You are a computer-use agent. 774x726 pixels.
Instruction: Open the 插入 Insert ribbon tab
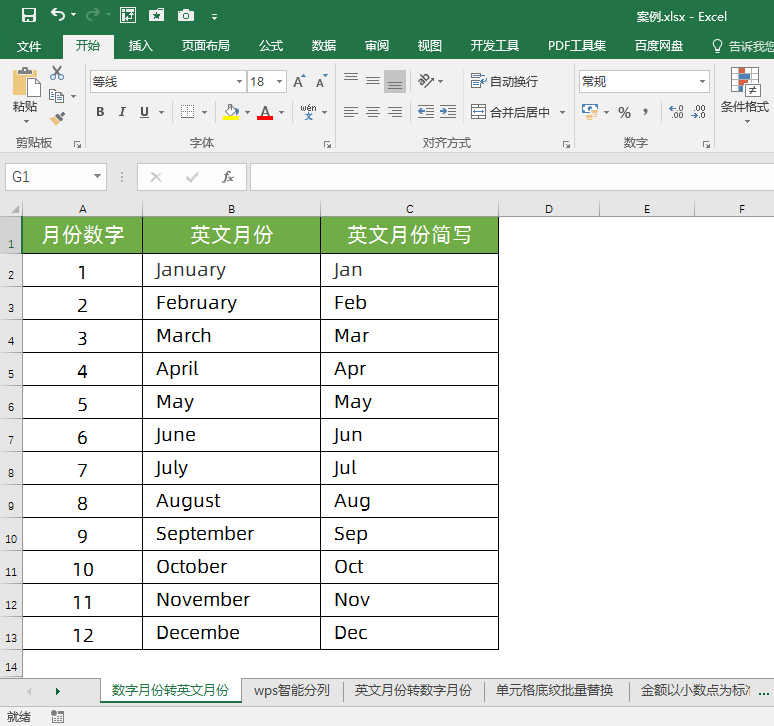pyautogui.click(x=141, y=46)
